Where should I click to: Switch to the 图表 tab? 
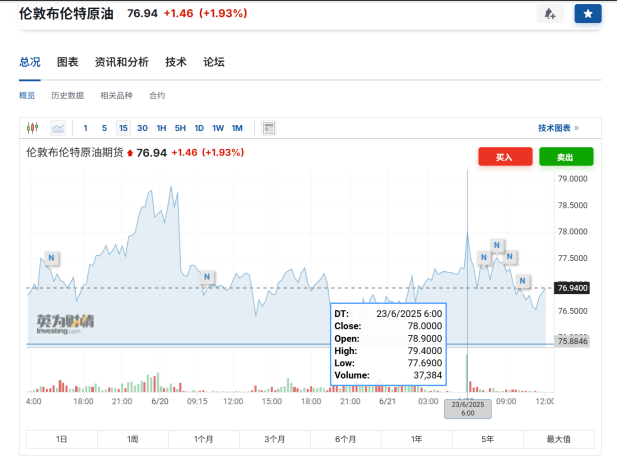[x=68, y=62]
